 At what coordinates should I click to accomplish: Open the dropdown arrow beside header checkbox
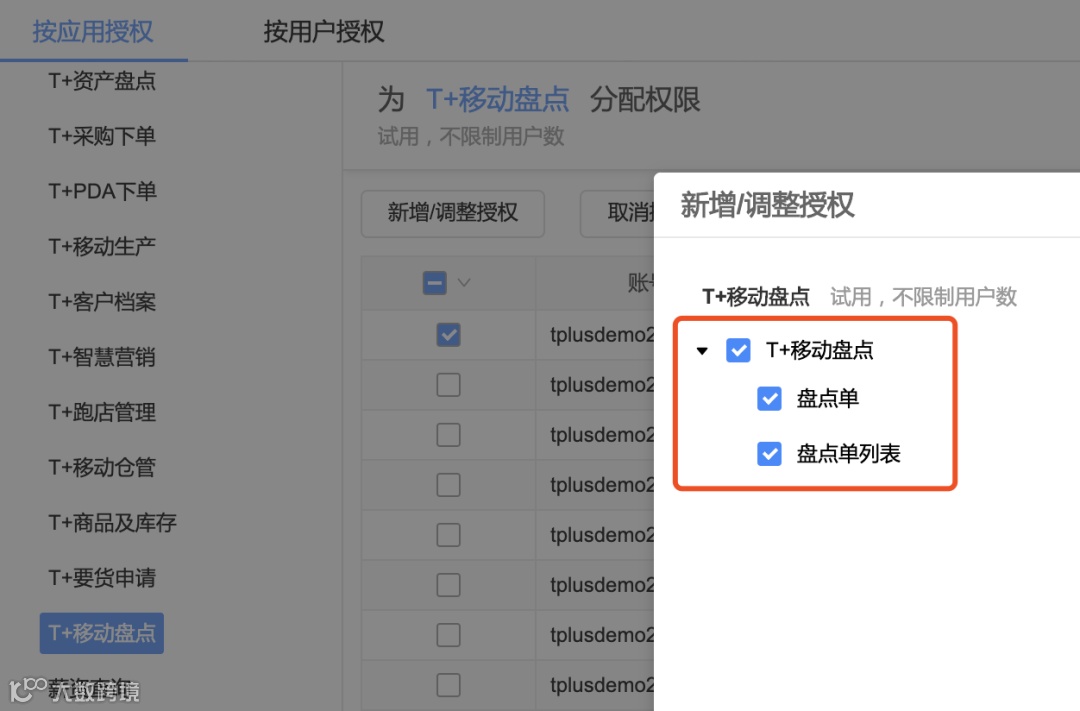click(x=464, y=282)
